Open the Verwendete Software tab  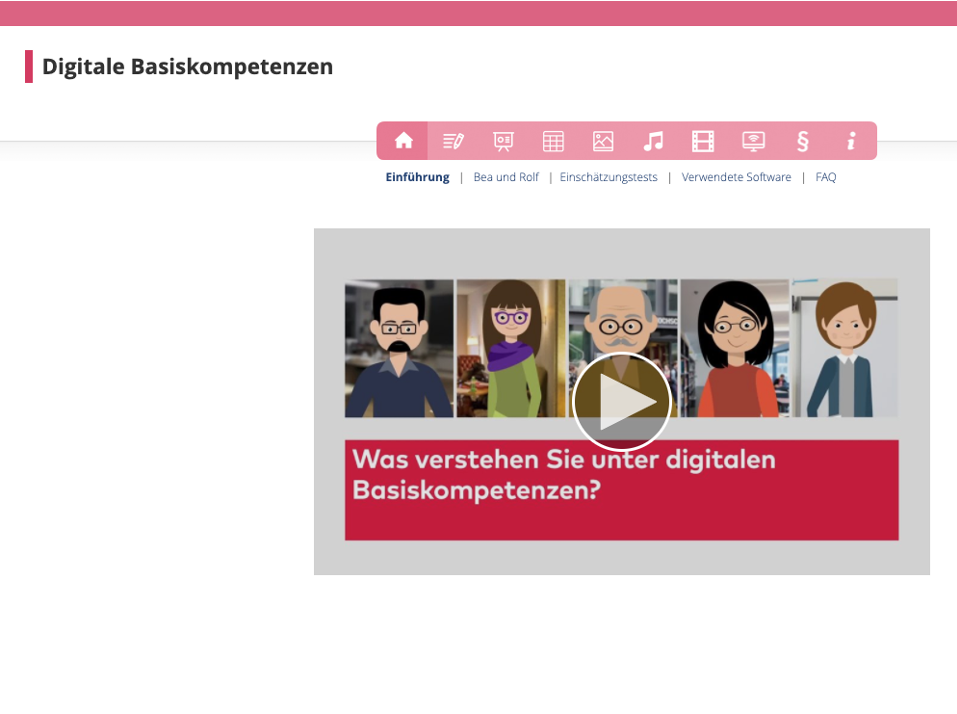click(736, 177)
